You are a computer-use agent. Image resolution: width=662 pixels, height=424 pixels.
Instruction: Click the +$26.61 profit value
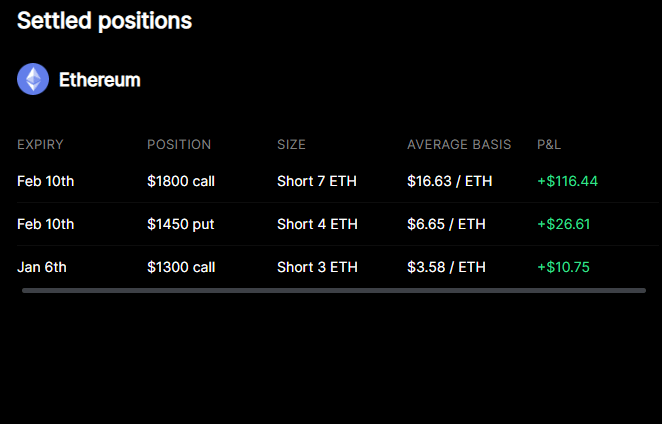[563, 224]
